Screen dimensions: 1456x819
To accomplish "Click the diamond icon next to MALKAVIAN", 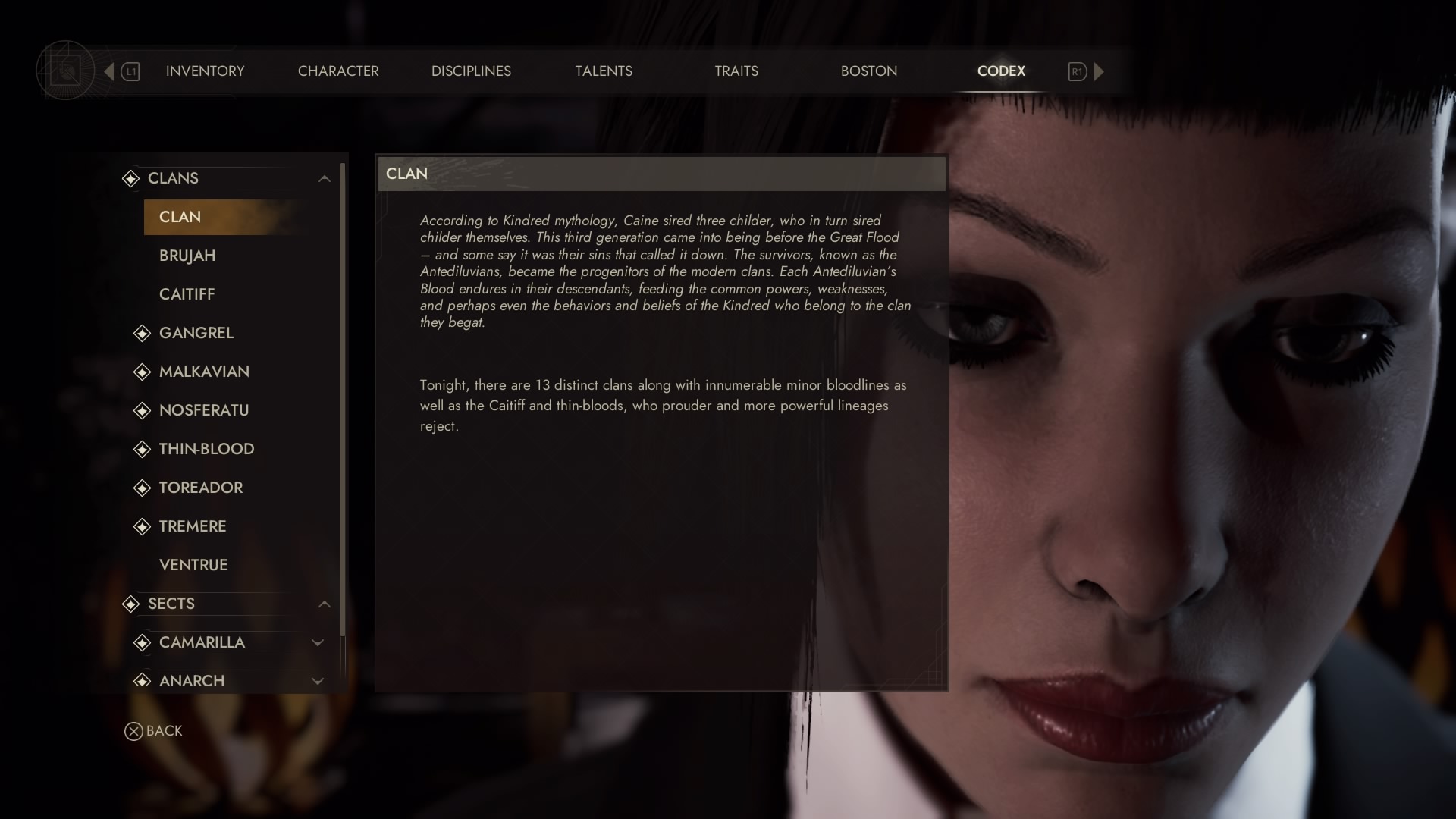I will tap(142, 371).
